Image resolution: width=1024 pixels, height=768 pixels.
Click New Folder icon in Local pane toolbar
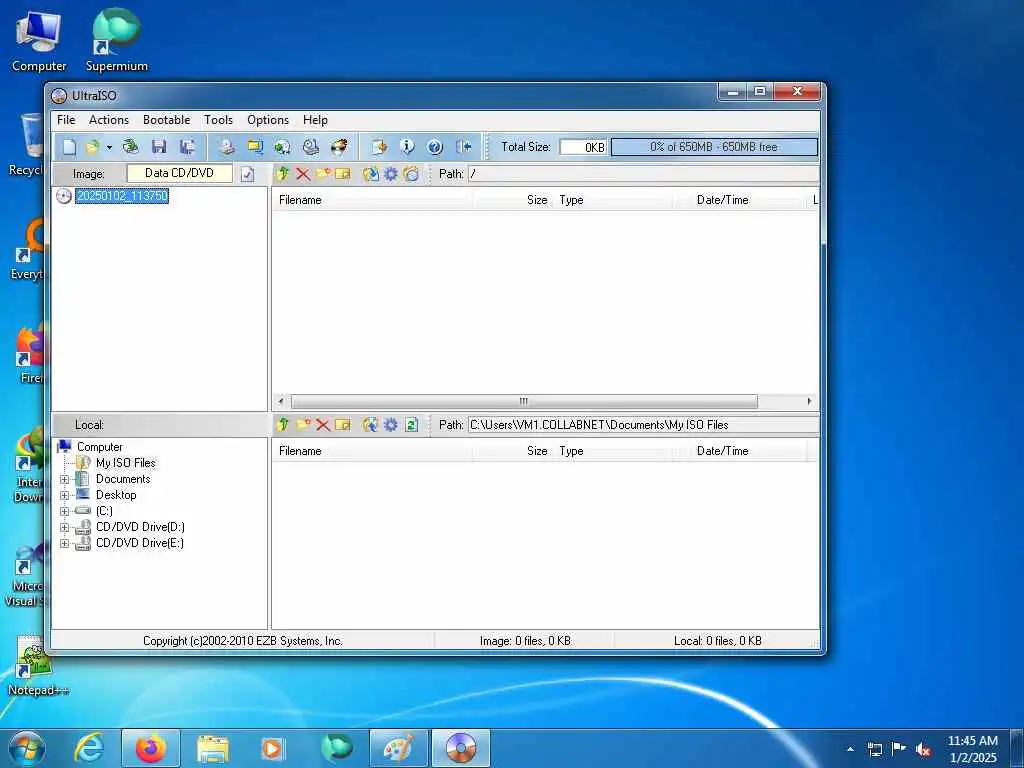(x=303, y=424)
